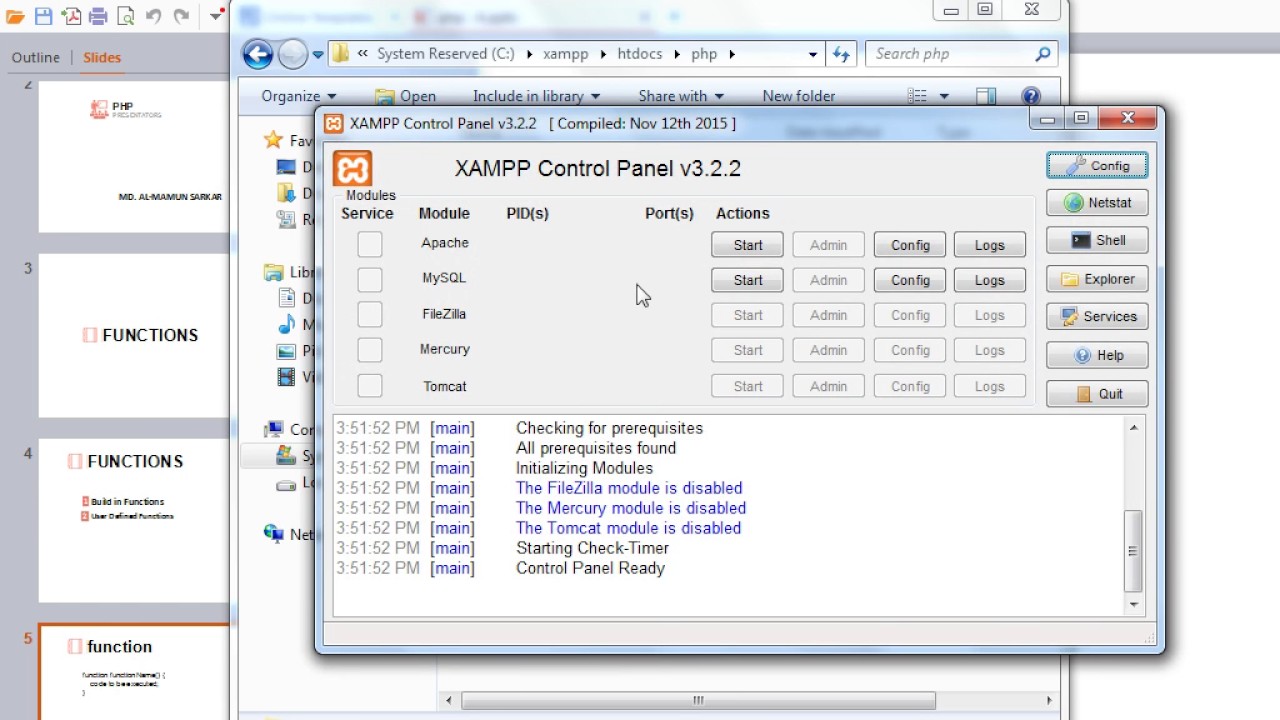Viewport: 1280px width, 720px height.
Task: Select Favorites star in explorer sidebar
Action: [272, 141]
